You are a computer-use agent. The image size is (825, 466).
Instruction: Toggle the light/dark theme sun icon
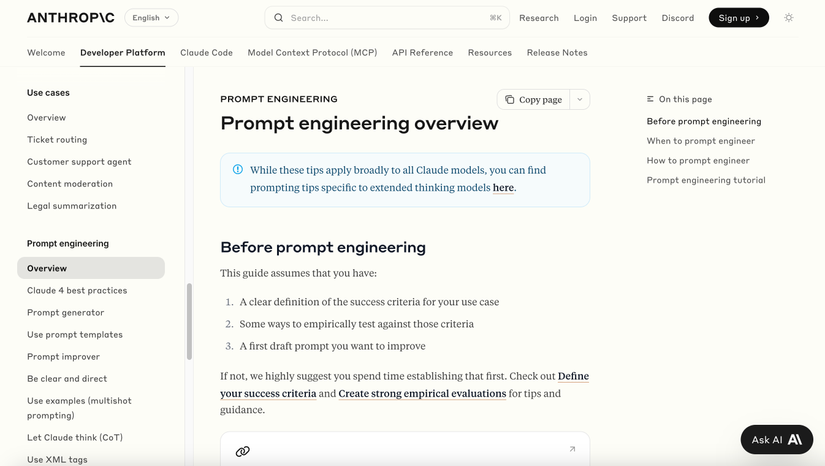tap(788, 18)
